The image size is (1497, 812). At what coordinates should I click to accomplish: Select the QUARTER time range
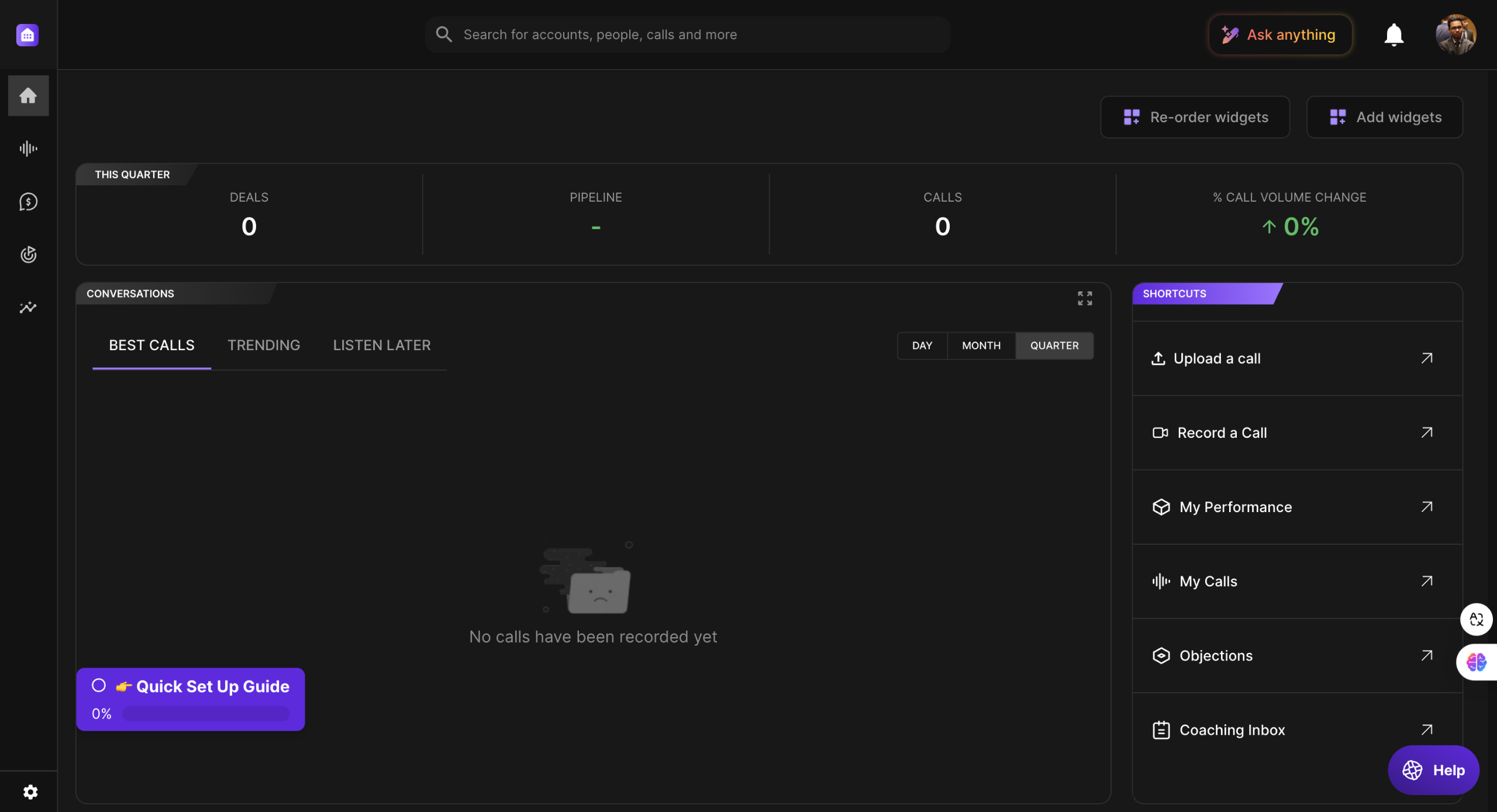point(1054,345)
